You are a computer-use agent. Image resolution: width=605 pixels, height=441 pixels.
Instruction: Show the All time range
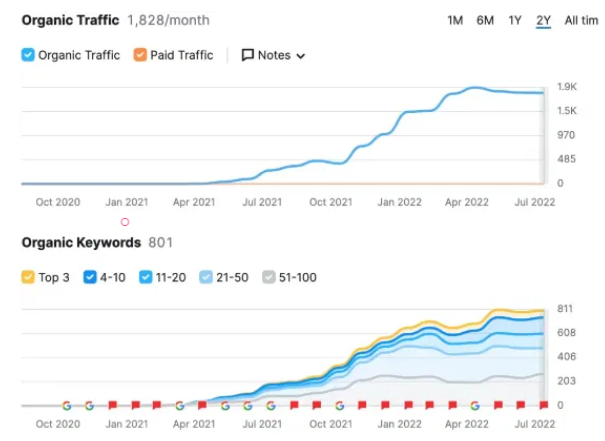[x=580, y=20]
